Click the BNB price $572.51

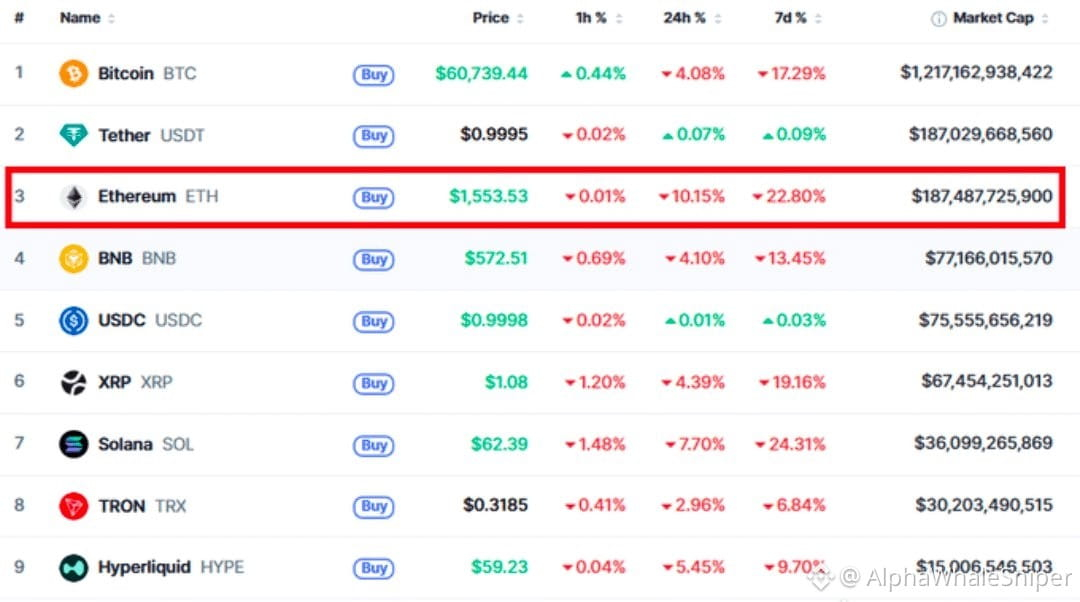point(496,258)
